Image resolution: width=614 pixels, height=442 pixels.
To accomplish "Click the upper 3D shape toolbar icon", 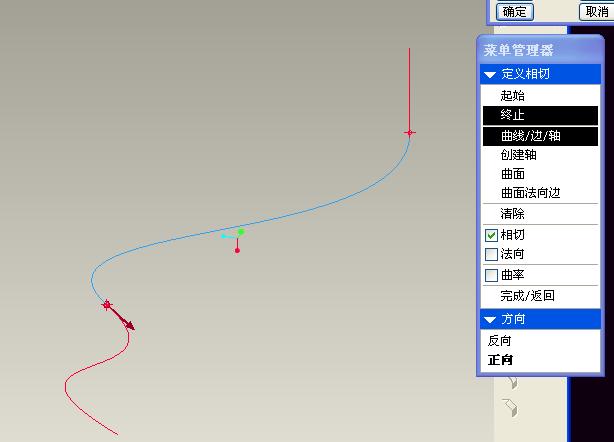I will click(511, 381).
